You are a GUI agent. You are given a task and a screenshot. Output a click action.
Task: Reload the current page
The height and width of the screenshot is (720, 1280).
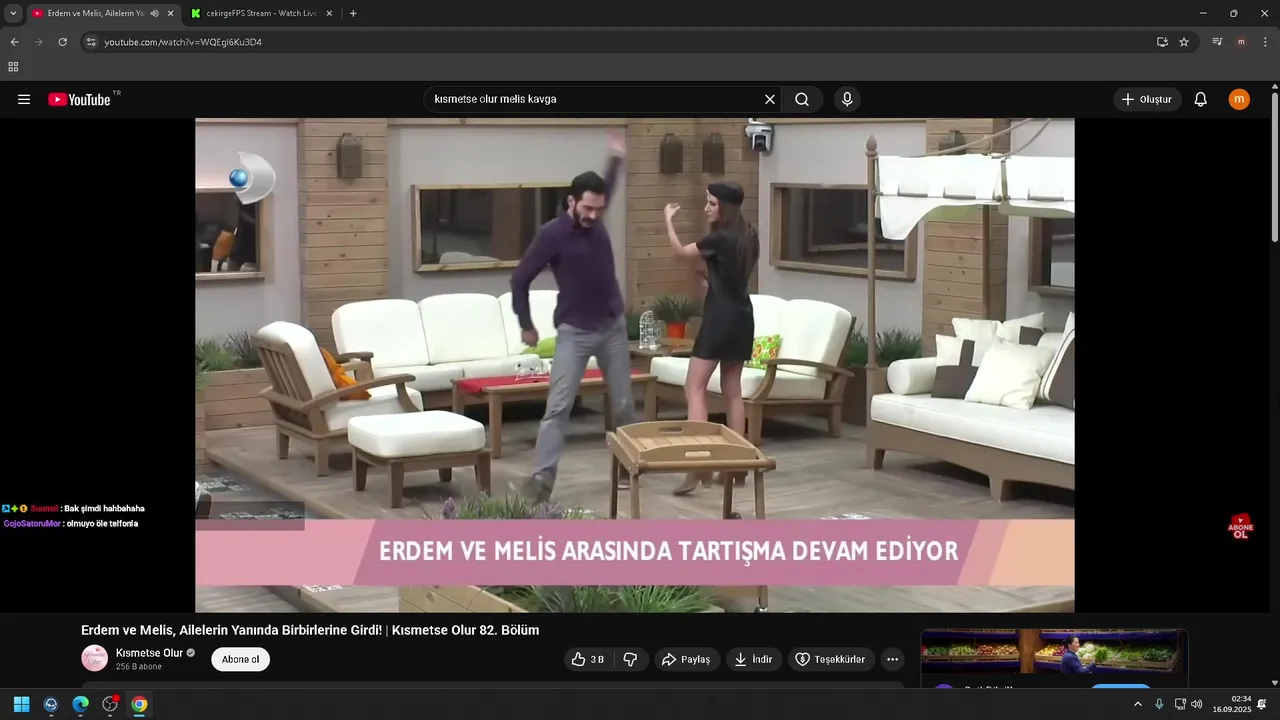click(x=62, y=42)
